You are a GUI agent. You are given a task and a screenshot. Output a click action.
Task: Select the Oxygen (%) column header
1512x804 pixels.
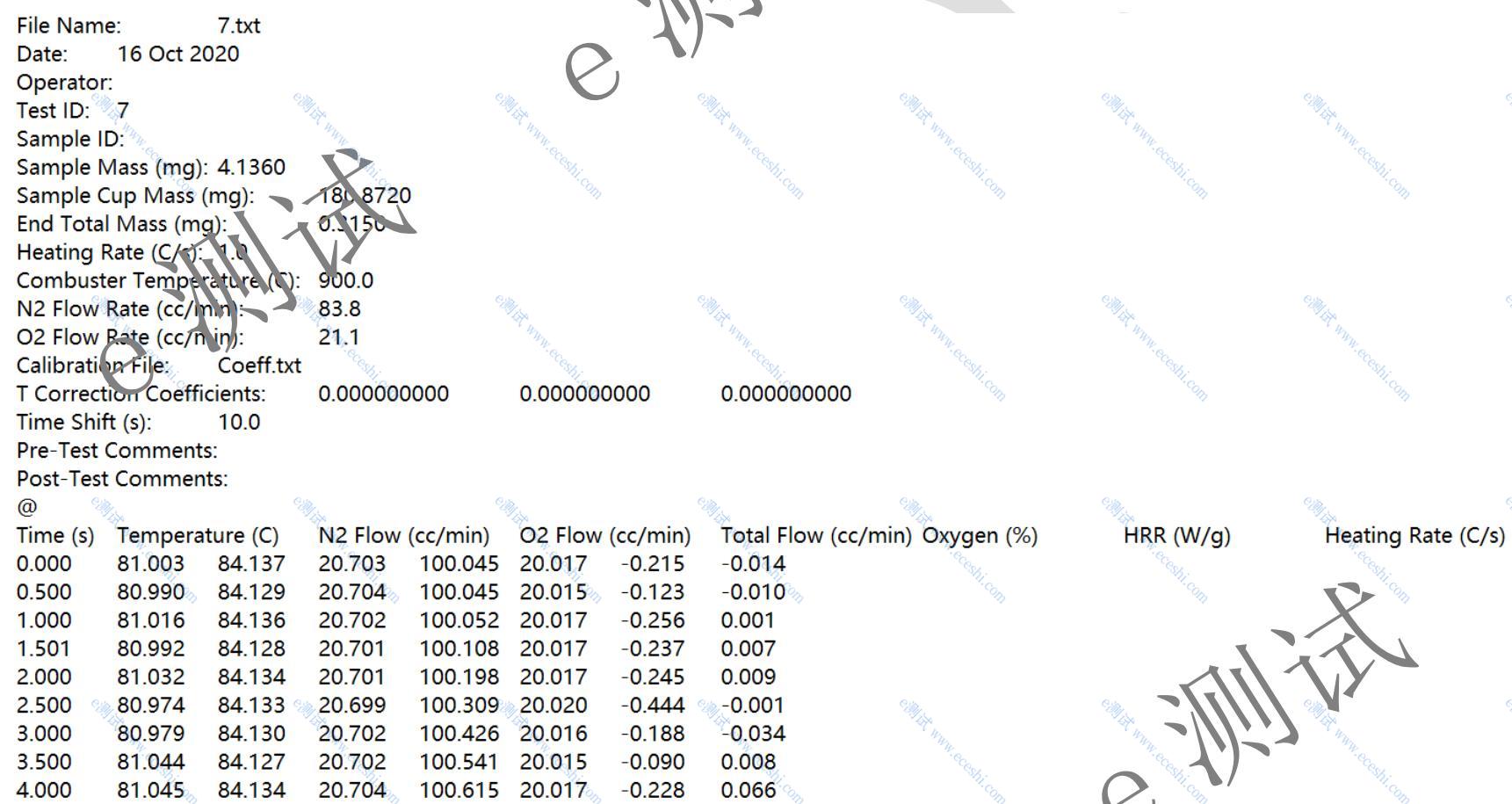pyautogui.click(x=980, y=536)
